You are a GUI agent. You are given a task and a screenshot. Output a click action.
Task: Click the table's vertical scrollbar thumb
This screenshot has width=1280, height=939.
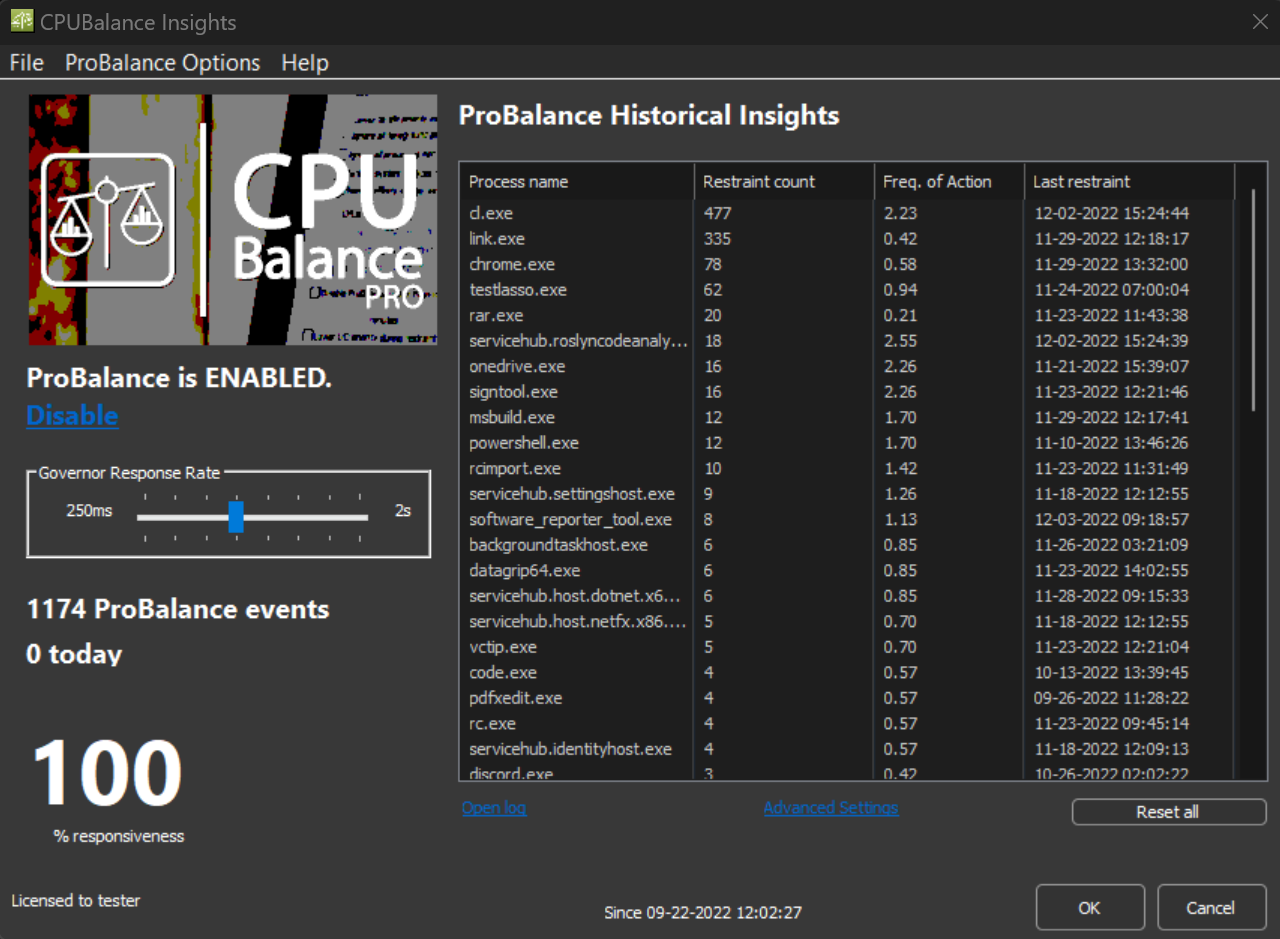point(1252,300)
